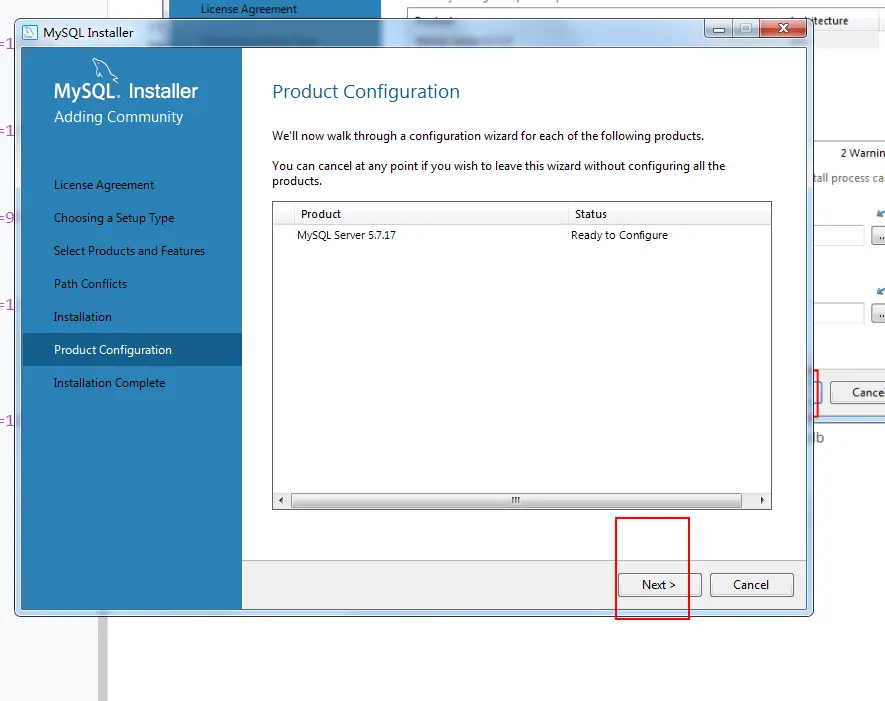Image resolution: width=885 pixels, height=701 pixels.
Task: Open the Select Products and Features step
Action: tap(129, 251)
